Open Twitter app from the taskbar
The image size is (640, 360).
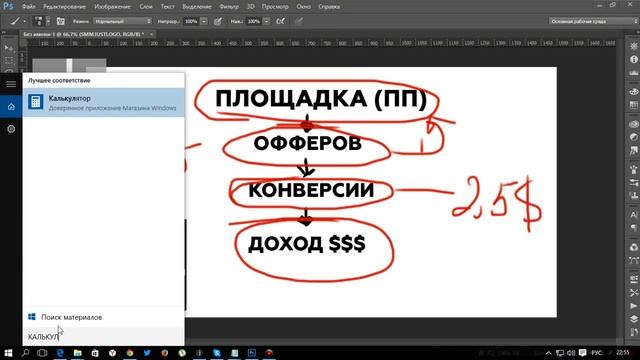pyautogui.click(x=147, y=353)
